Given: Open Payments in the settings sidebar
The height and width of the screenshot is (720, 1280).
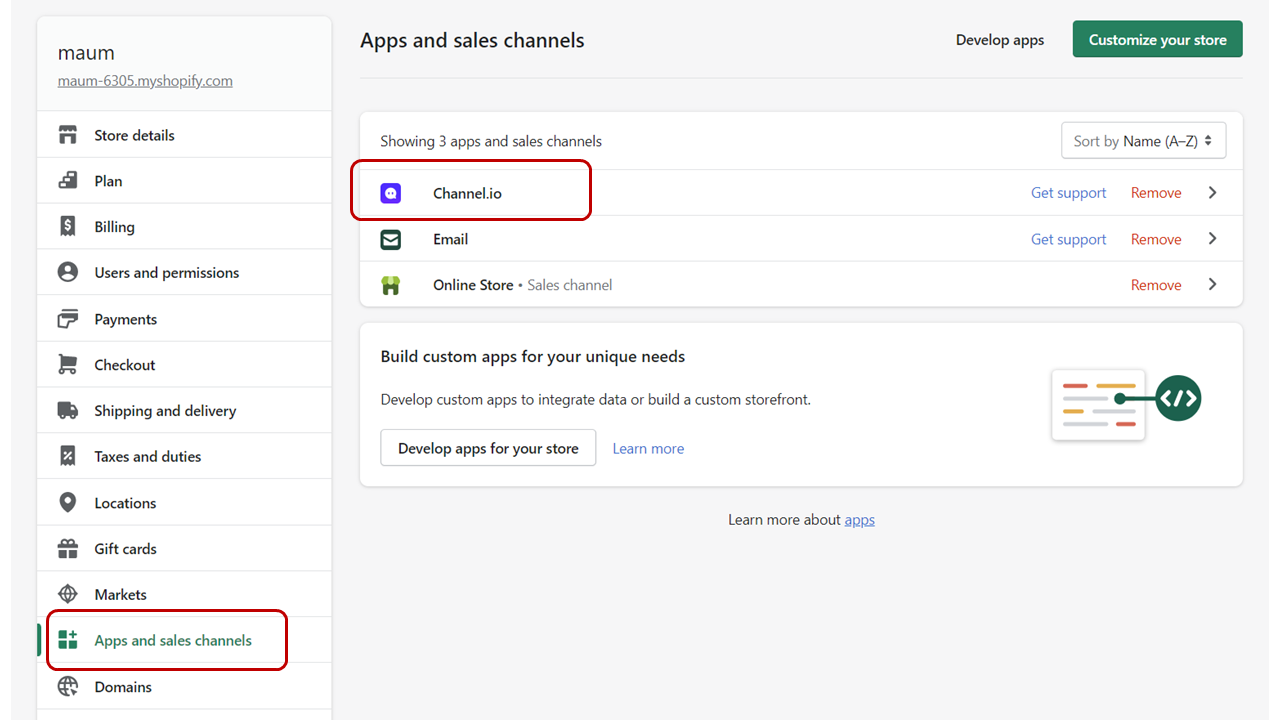Looking at the screenshot, I should tap(125, 319).
